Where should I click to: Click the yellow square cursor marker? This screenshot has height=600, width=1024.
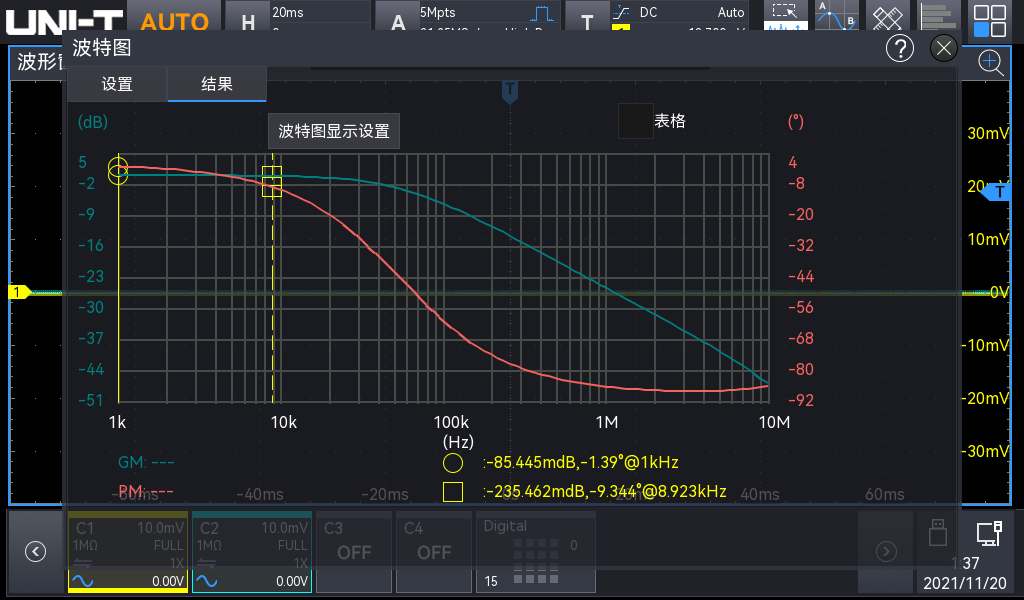point(272,181)
